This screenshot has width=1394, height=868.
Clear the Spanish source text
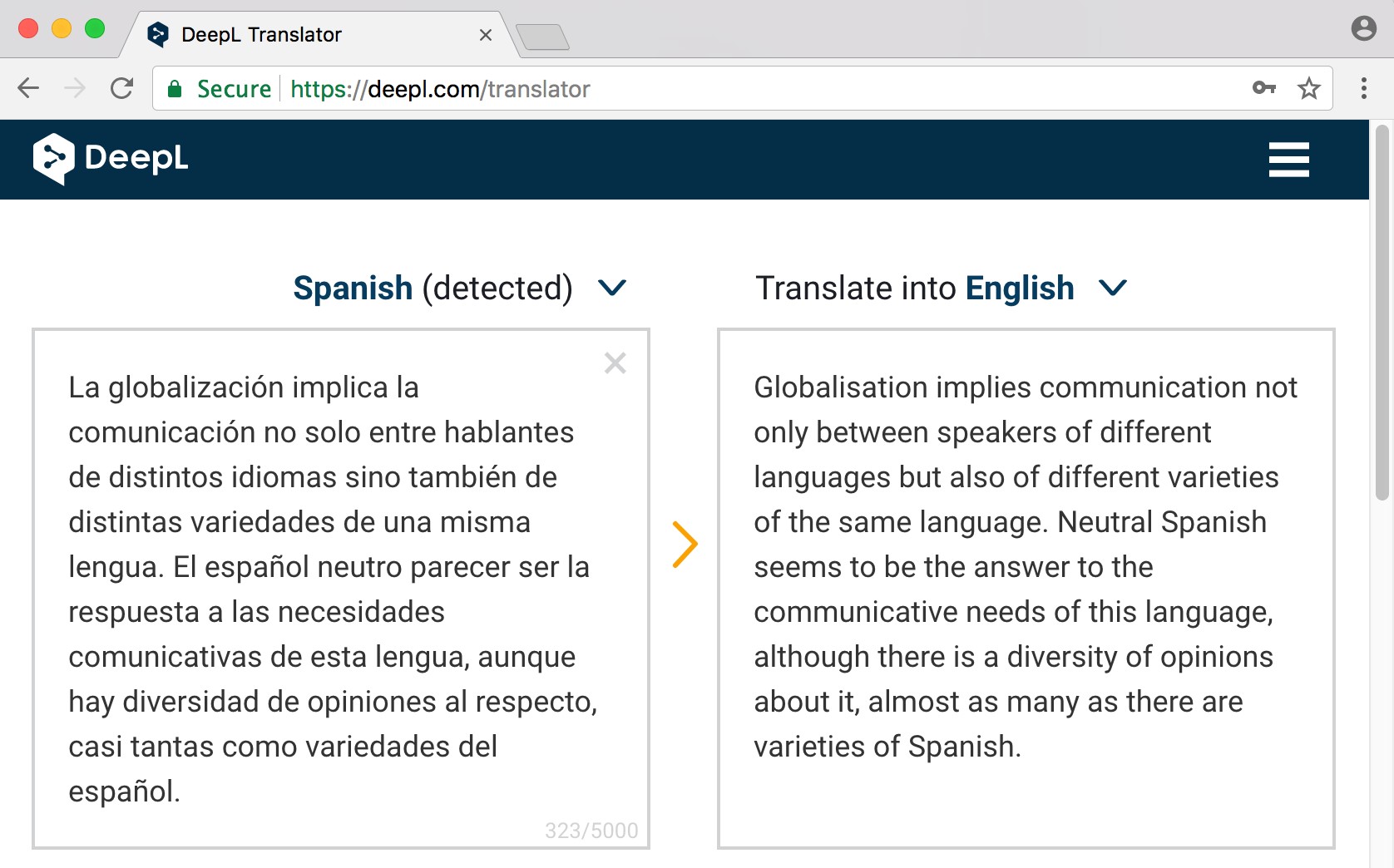[x=615, y=363]
